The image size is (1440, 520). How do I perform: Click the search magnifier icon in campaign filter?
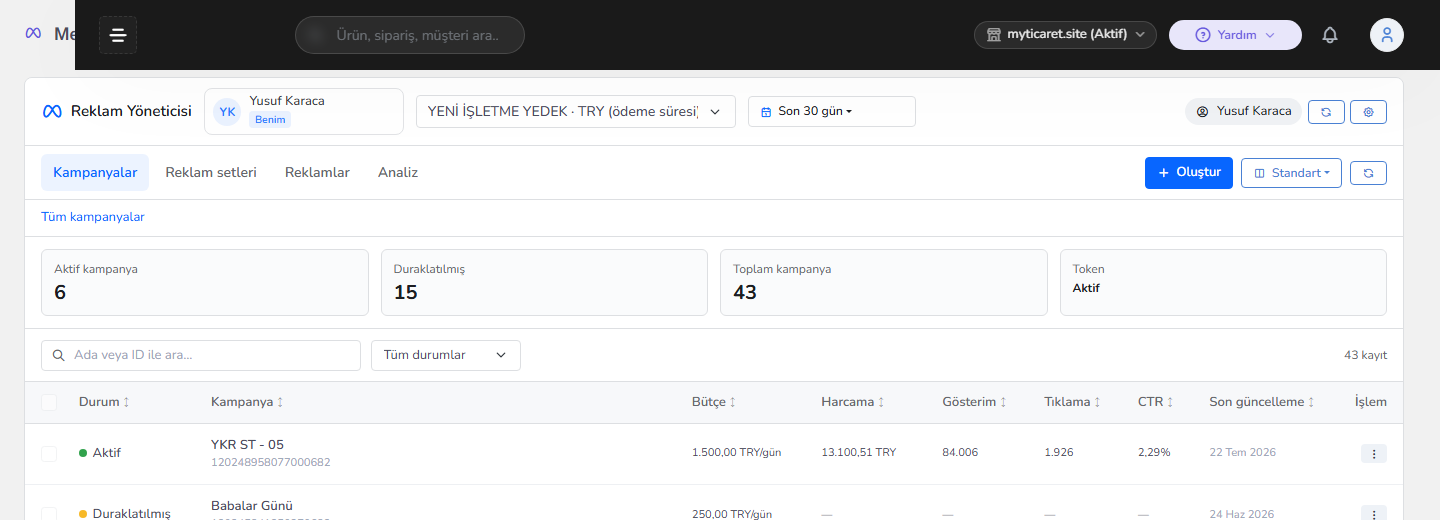59,355
